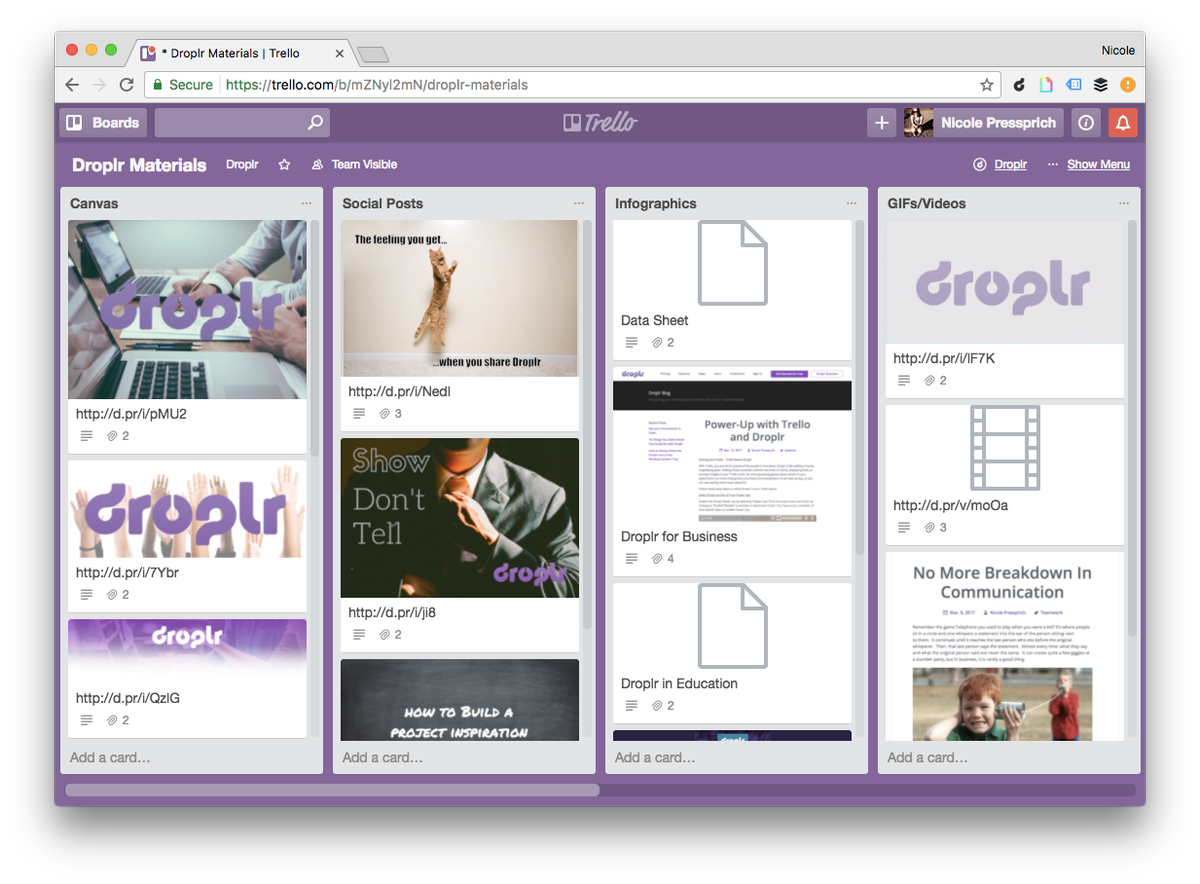Viewport: 1200px width, 884px height.
Task: Add a card to Infographics list
Action: pos(655,758)
